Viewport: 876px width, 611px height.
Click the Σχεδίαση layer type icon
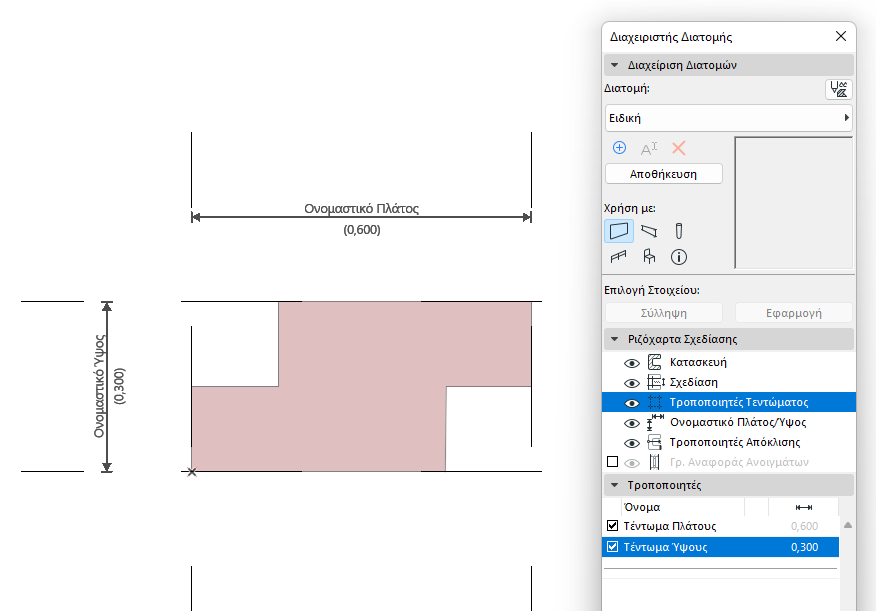point(655,382)
